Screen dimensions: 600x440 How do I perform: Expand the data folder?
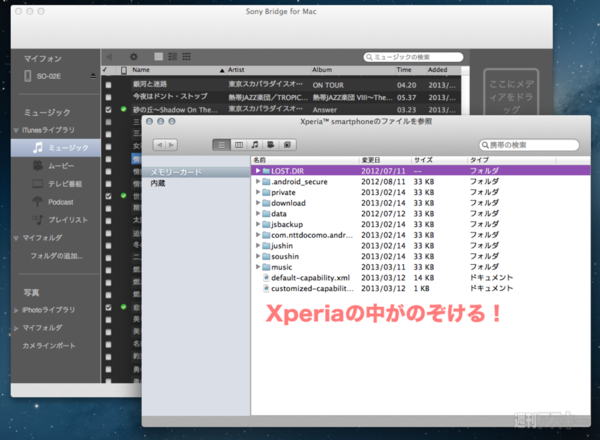[x=258, y=213]
